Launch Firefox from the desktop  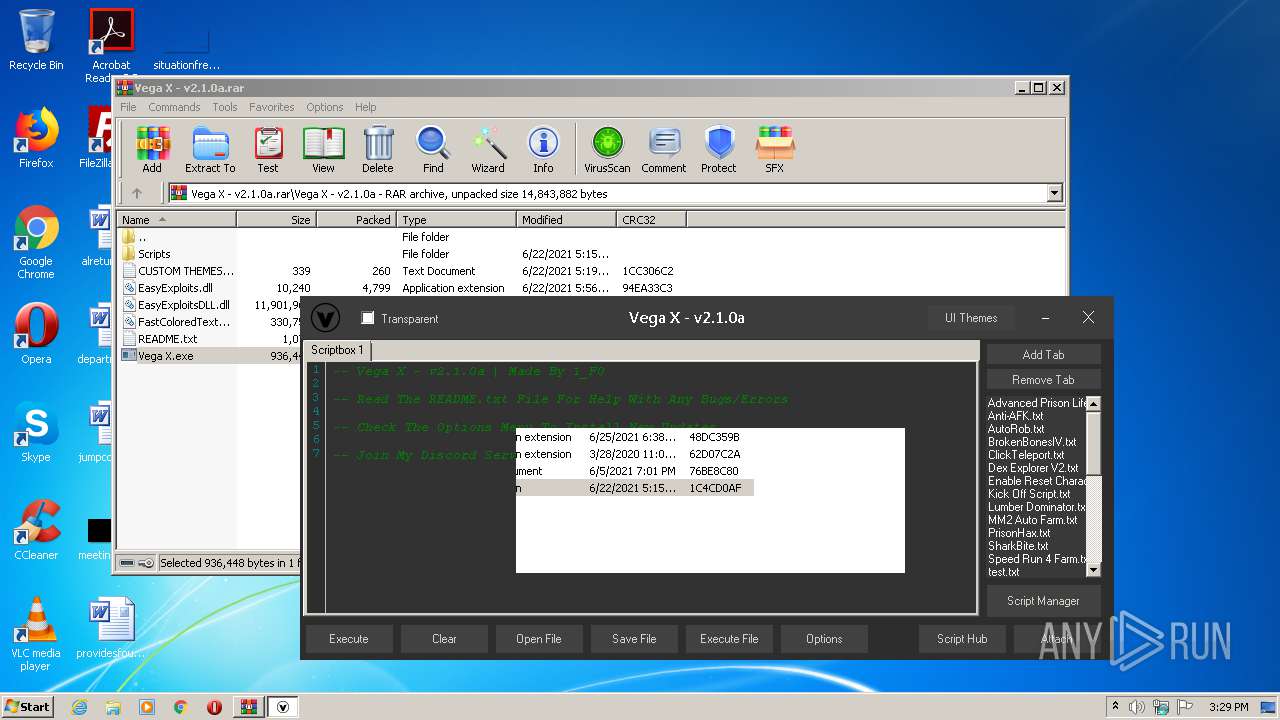pos(36,138)
